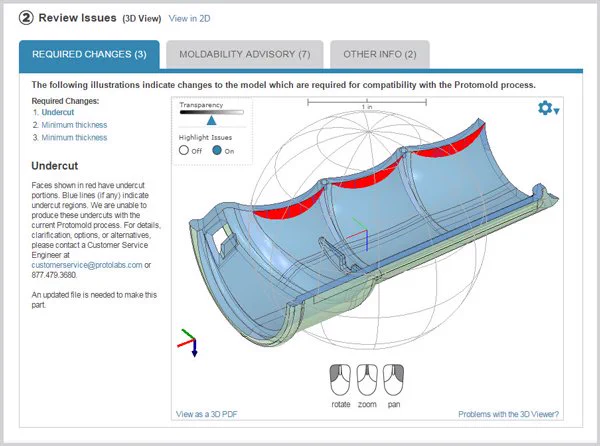The height and width of the screenshot is (446, 600).
Task: Turn Highlight Issues on
Action: click(x=217, y=150)
